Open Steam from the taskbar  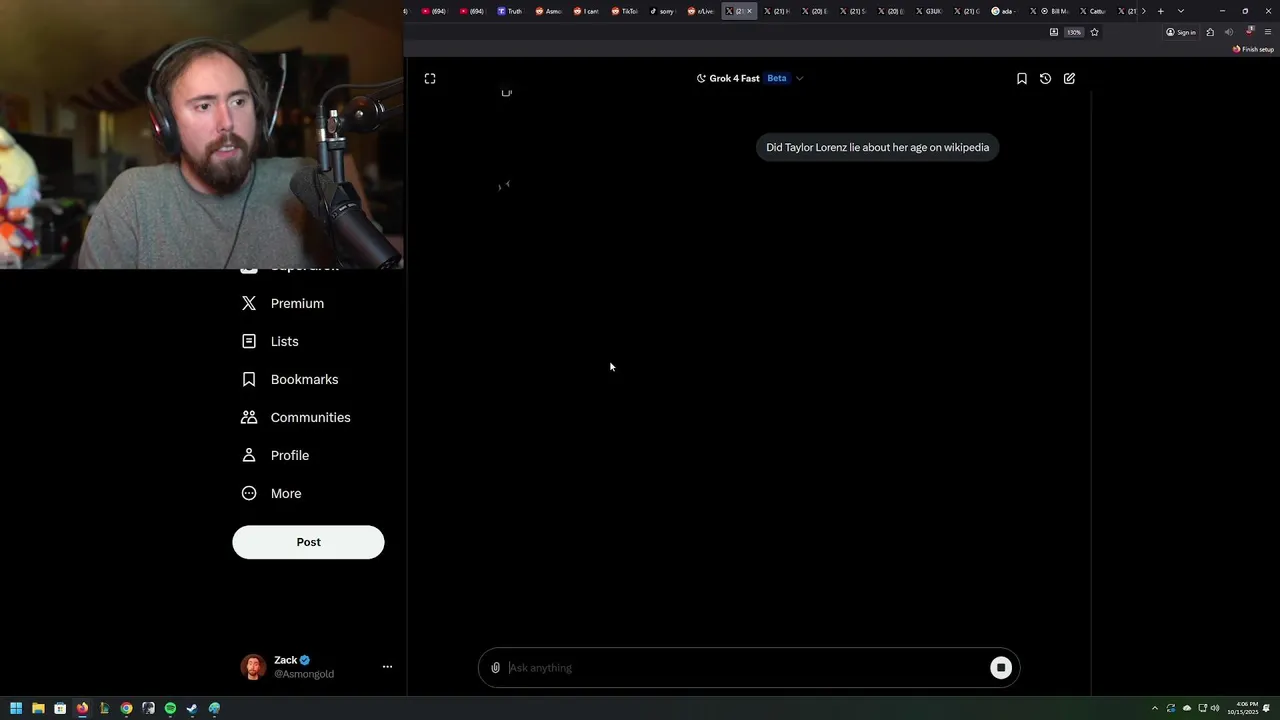tap(192, 708)
